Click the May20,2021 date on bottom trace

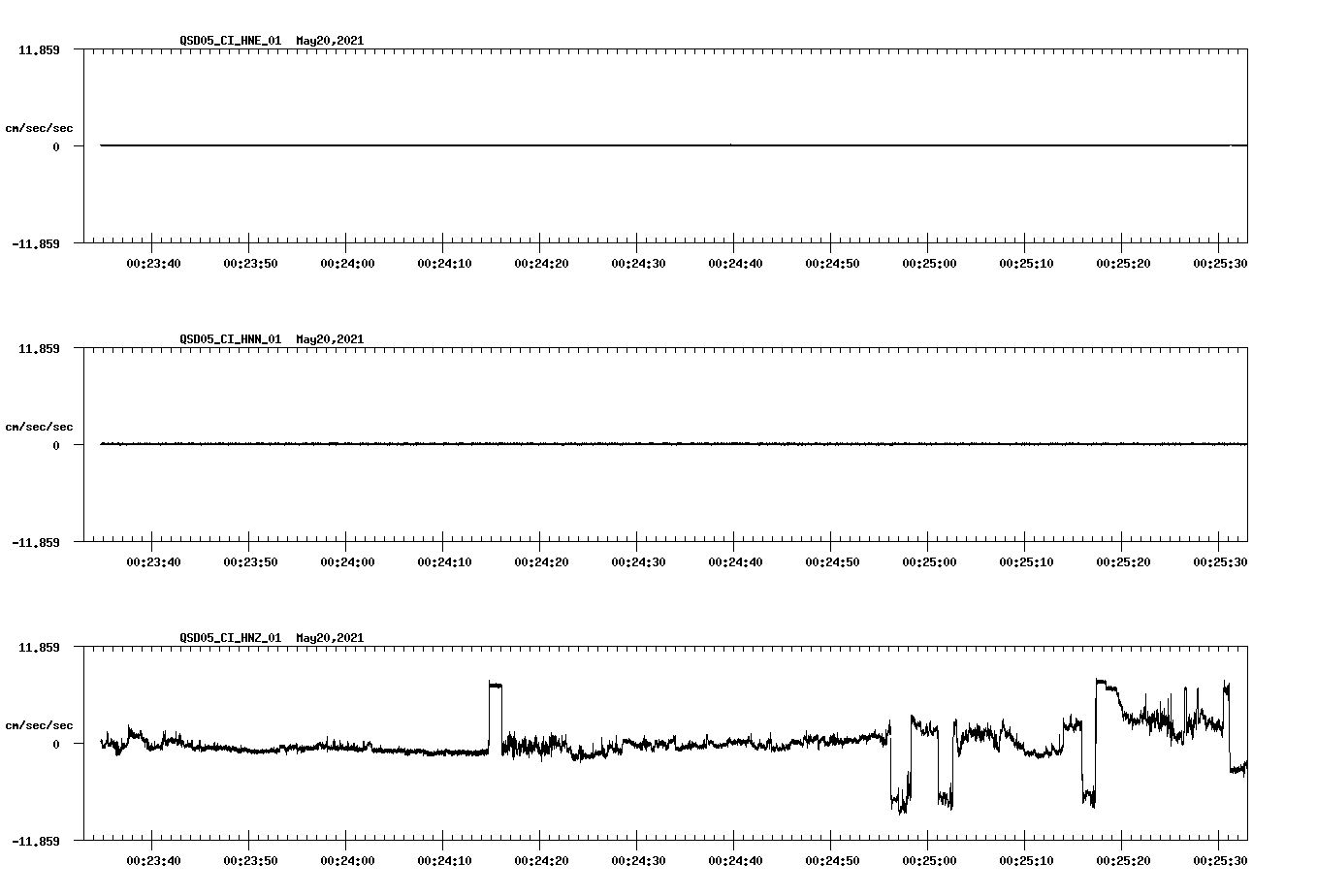330,638
